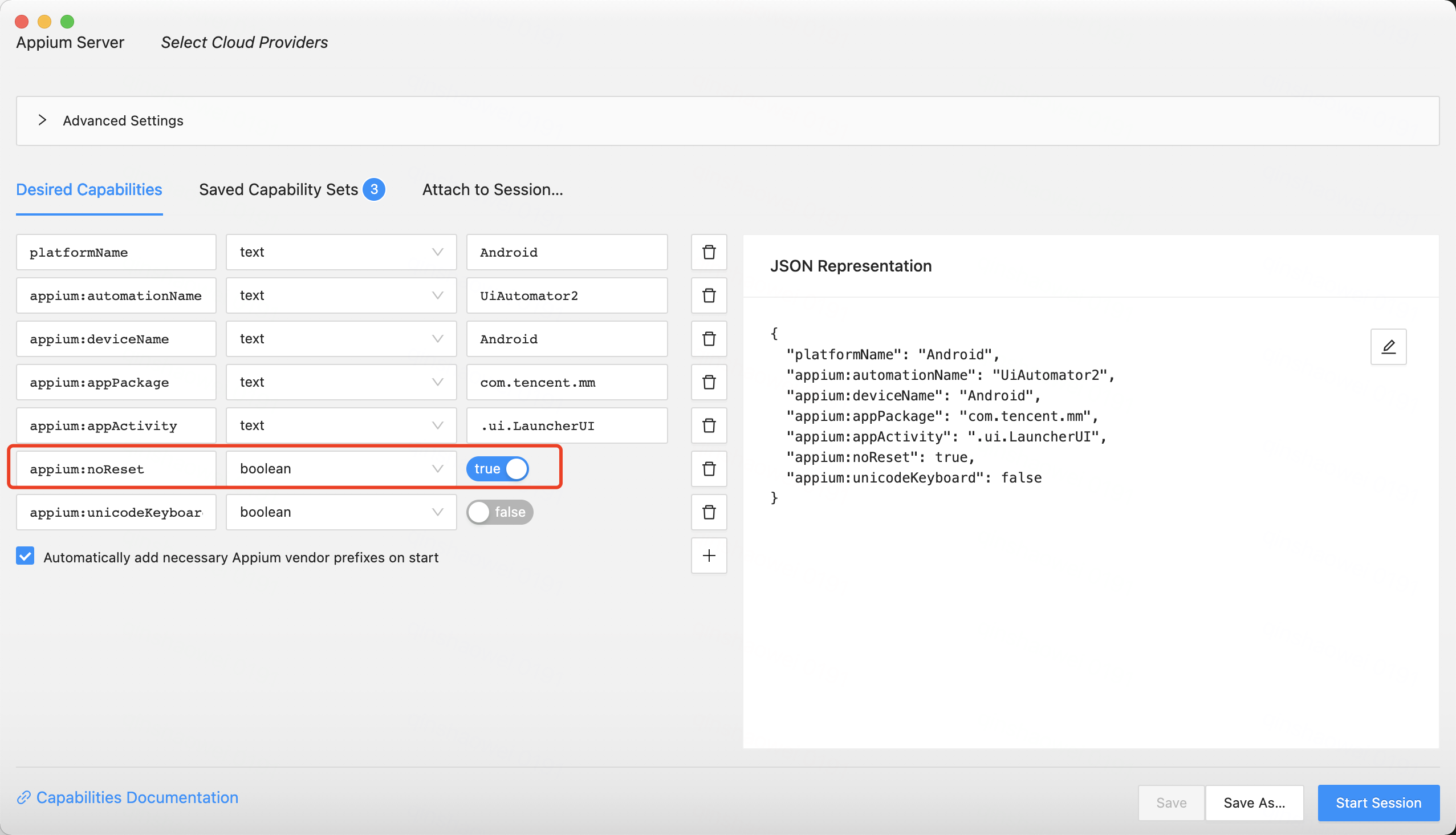Delete the appium:noReset capability

pyautogui.click(x=709, y=468)
